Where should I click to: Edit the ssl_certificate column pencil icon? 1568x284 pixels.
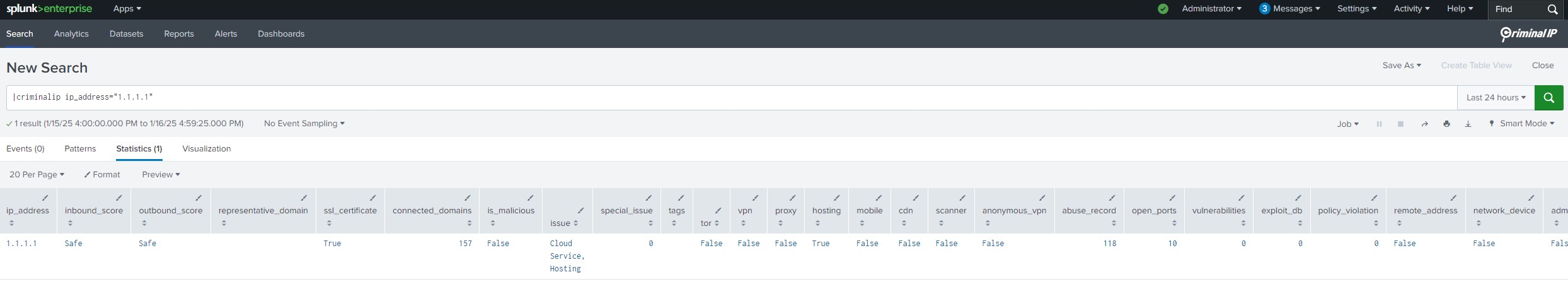tap(372, 198)
